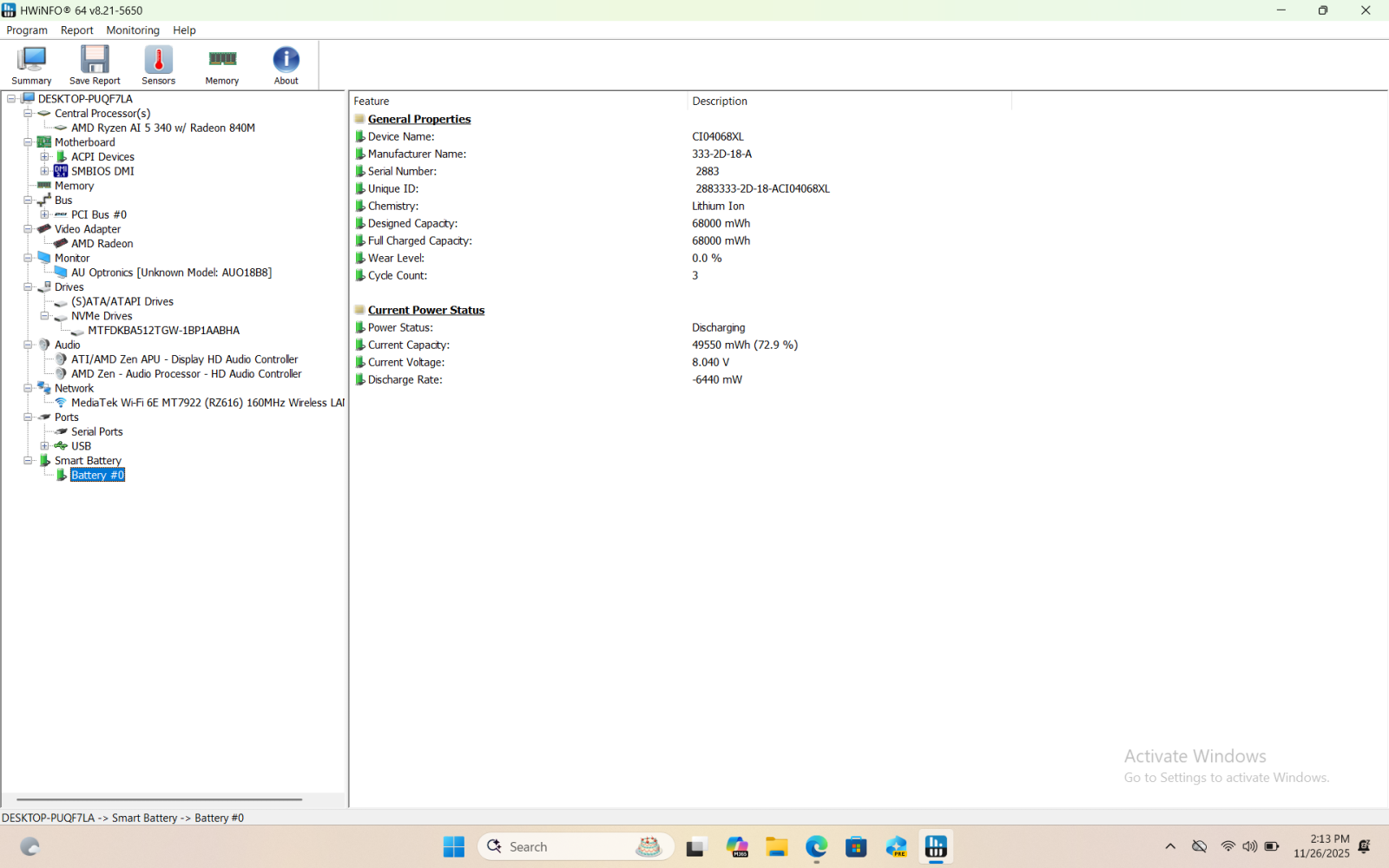The height and width of the screenshot is (868, 1389).
Task: Click the horizontal scrollbar in tree panel
Action: pos(159,799)
